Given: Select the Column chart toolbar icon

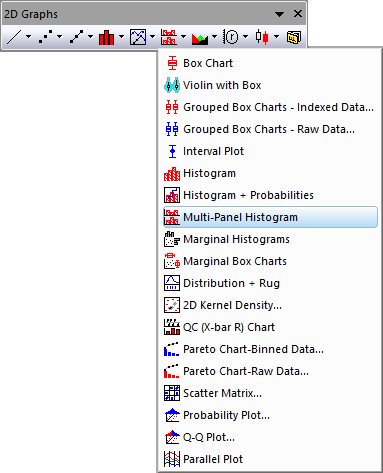Looking at the screenshot, I should pyautogui.click(x=107, y=37).
